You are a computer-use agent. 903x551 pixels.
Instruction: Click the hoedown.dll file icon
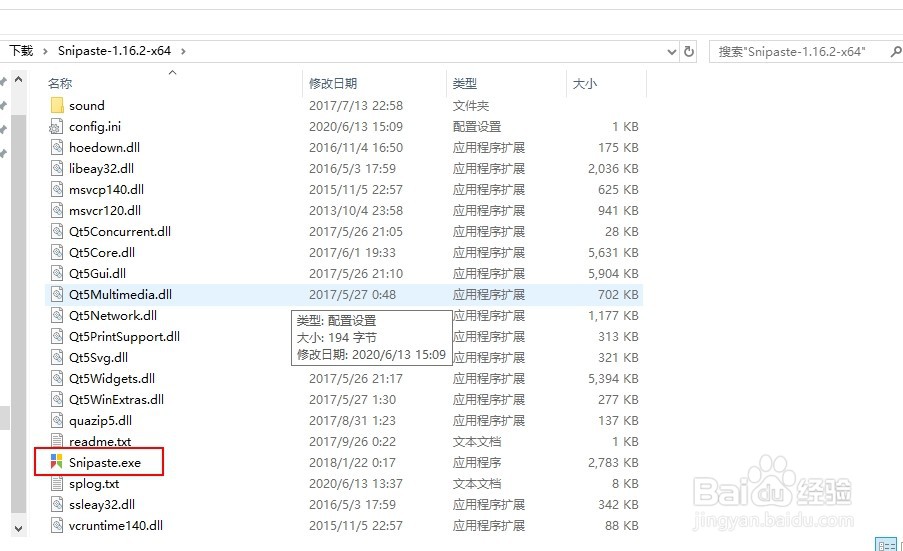[x=56, y=147]
